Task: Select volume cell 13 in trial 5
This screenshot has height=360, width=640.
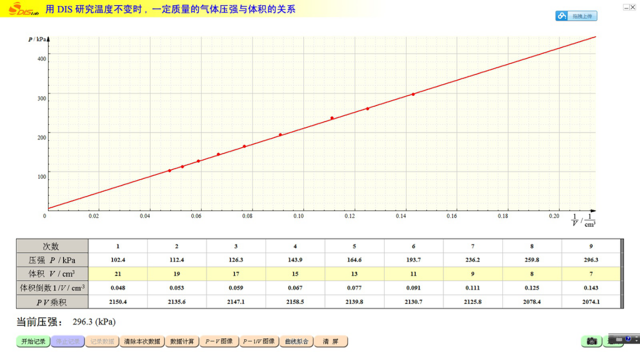Action: click(354, 274)
